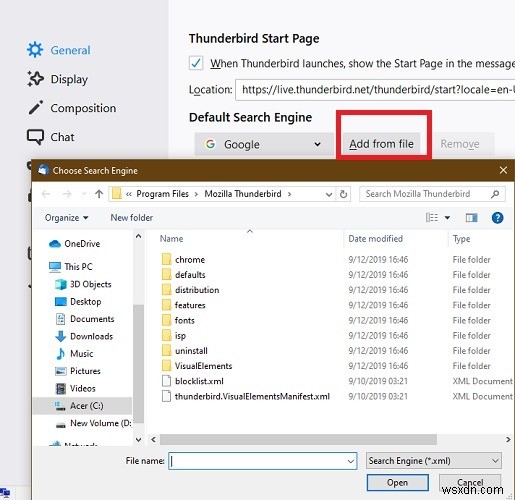Screen dimensions: 515x500
Task: Sort files by Type column
Action: tap(461, 239)
